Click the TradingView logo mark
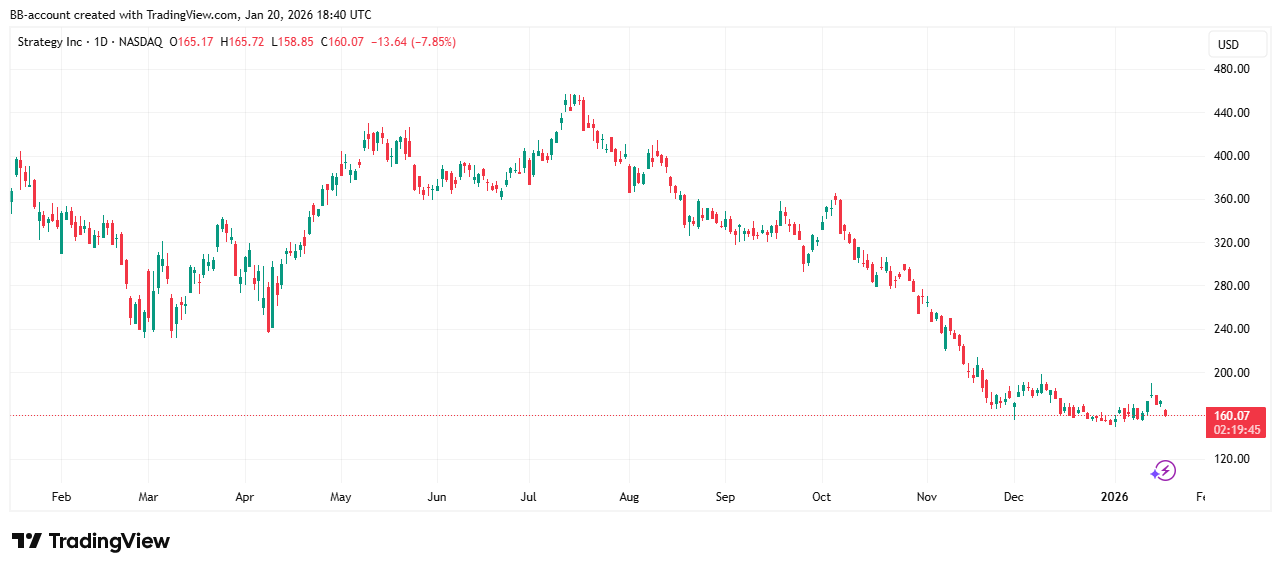 pos(27,541)
